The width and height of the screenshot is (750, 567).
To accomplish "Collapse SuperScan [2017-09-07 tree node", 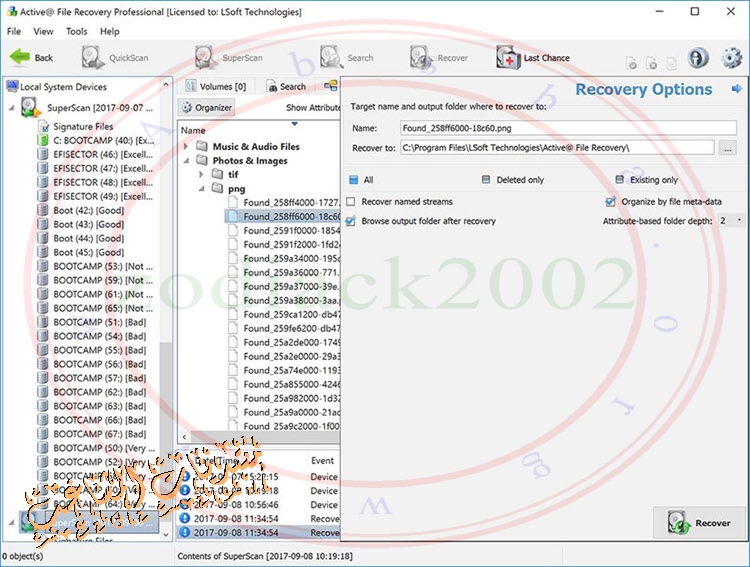I will pos(11,108).
